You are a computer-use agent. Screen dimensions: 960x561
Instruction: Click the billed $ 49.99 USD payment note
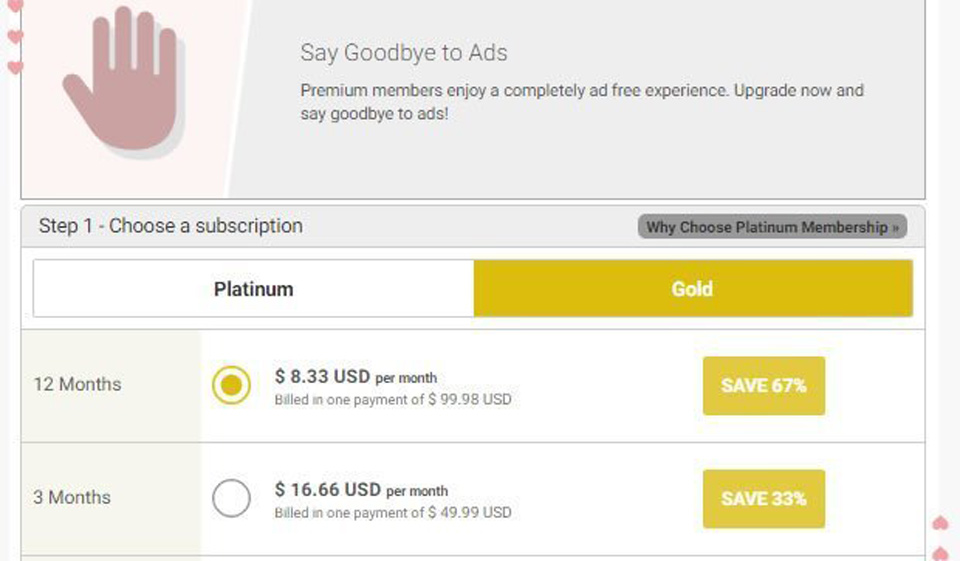point(393,513)
